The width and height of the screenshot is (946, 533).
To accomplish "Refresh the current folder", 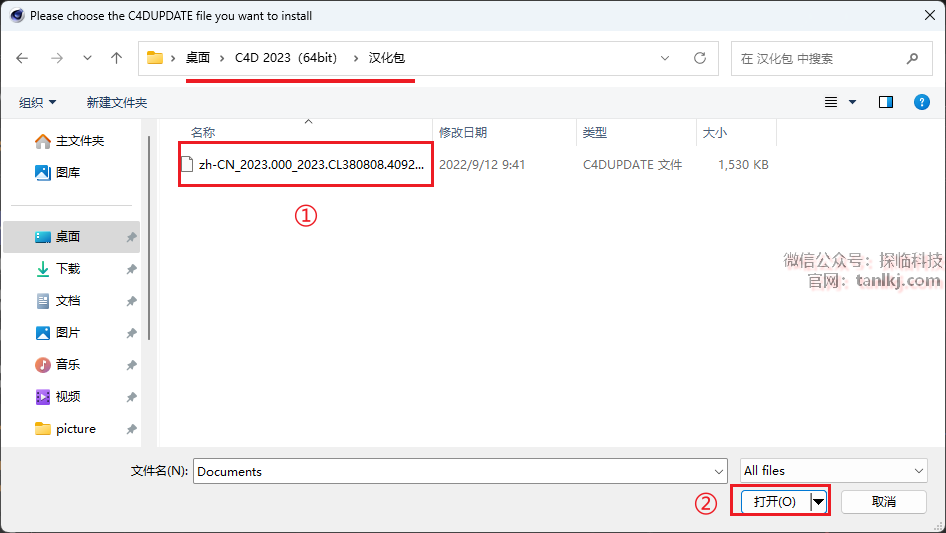I will [x=700, y=58].
